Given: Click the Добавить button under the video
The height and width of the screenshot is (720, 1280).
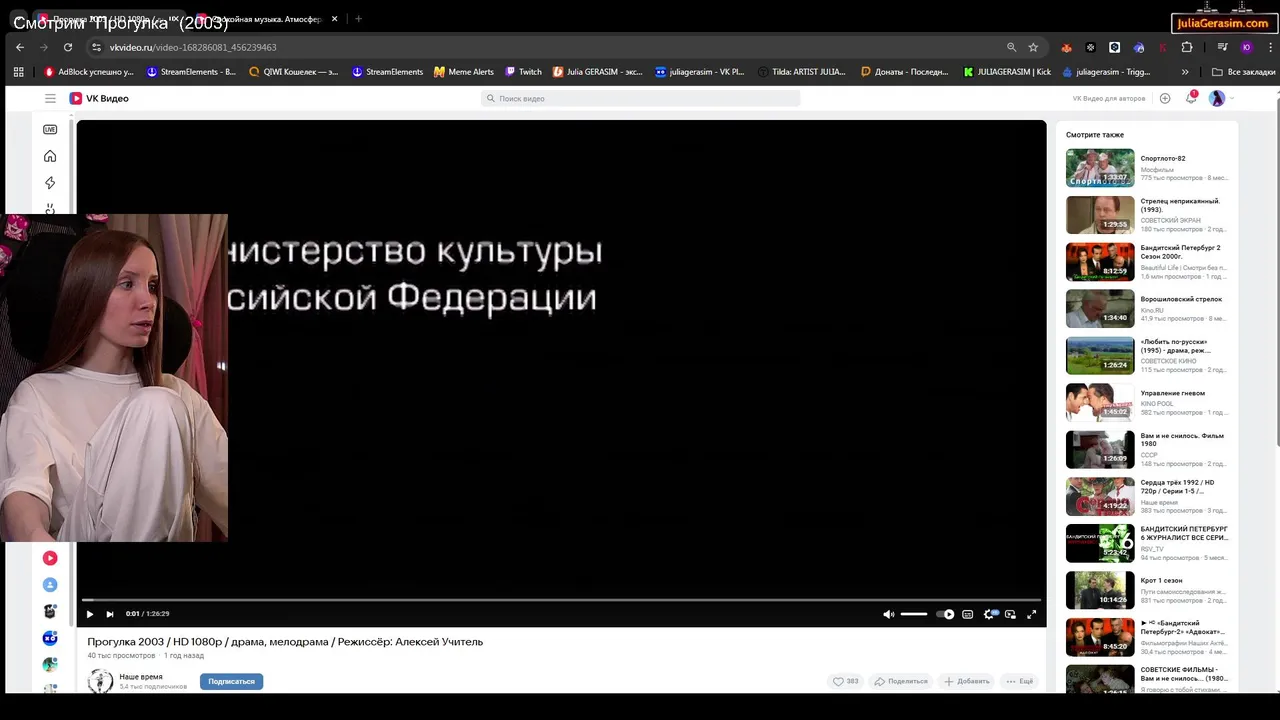Looking at the screenshot, I should pos(967,681).
